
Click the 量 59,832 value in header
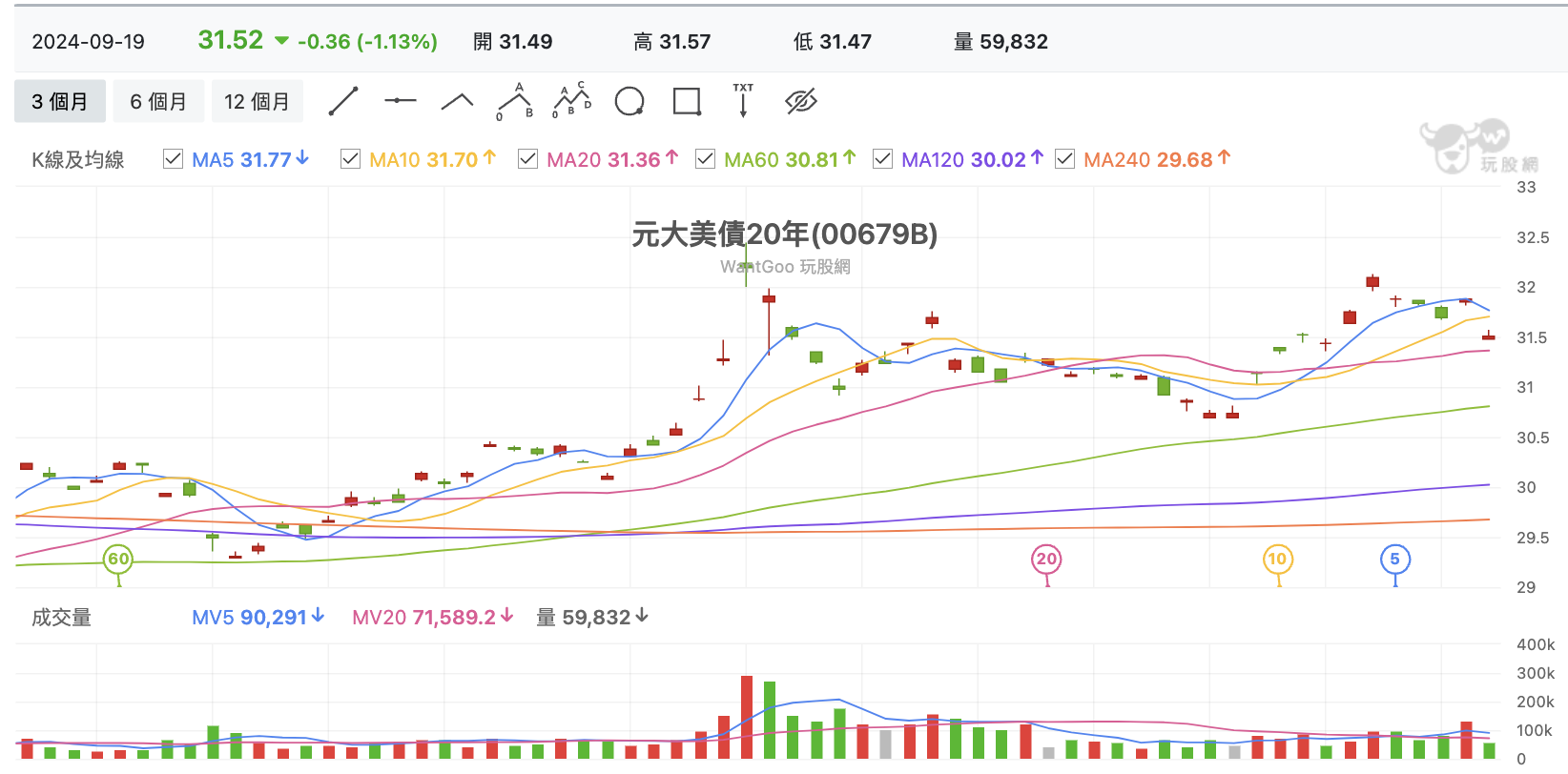1001,42
